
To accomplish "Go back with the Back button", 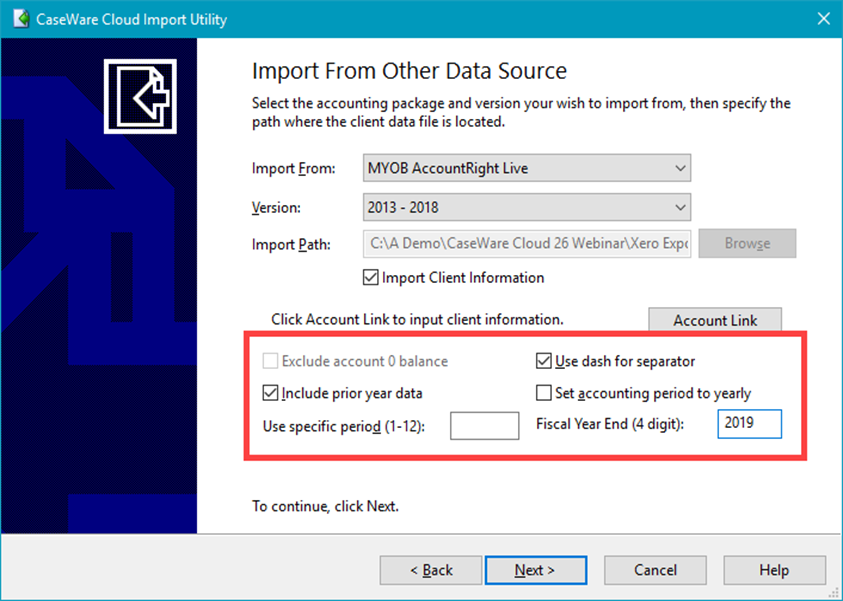I will coord(431,570).
